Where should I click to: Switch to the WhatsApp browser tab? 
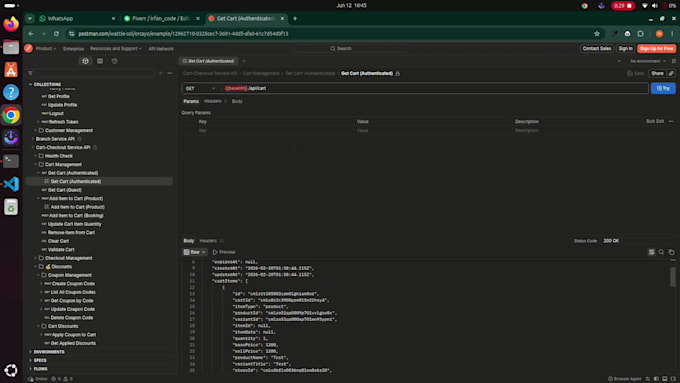click(x=78, y=19)
